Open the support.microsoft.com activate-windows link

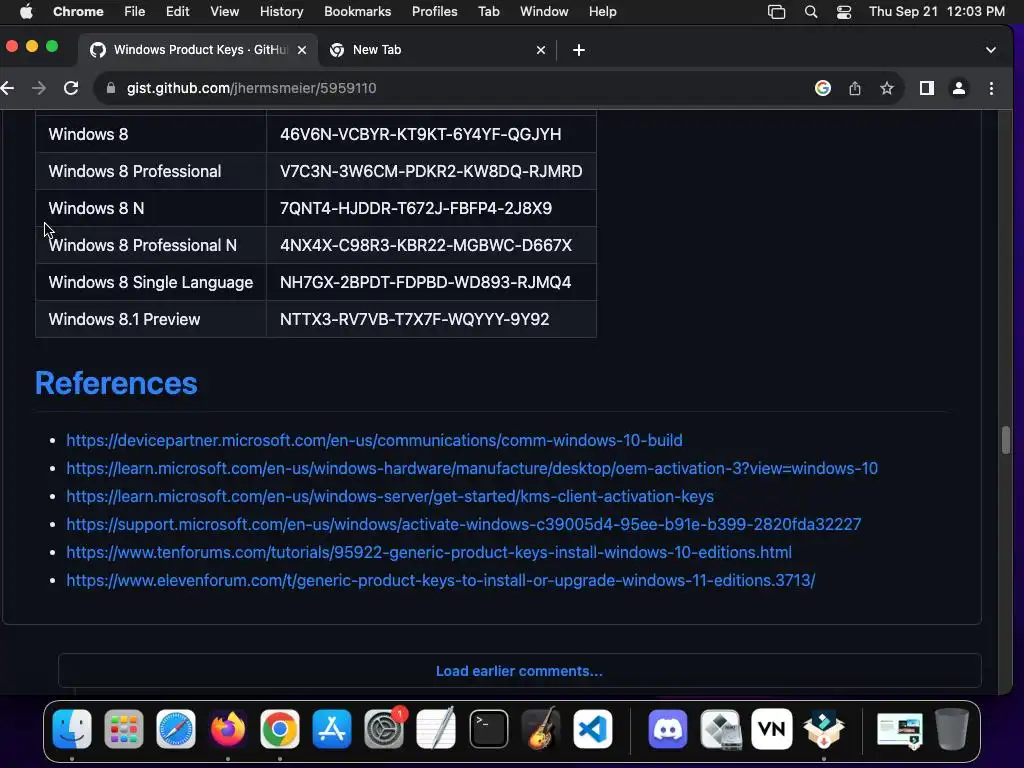(x=464, y=524)
